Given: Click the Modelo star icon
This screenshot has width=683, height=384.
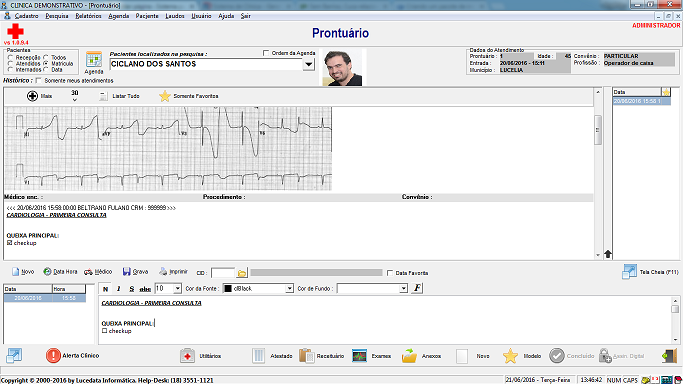Looking at the screenshot, I should [510, 356].
